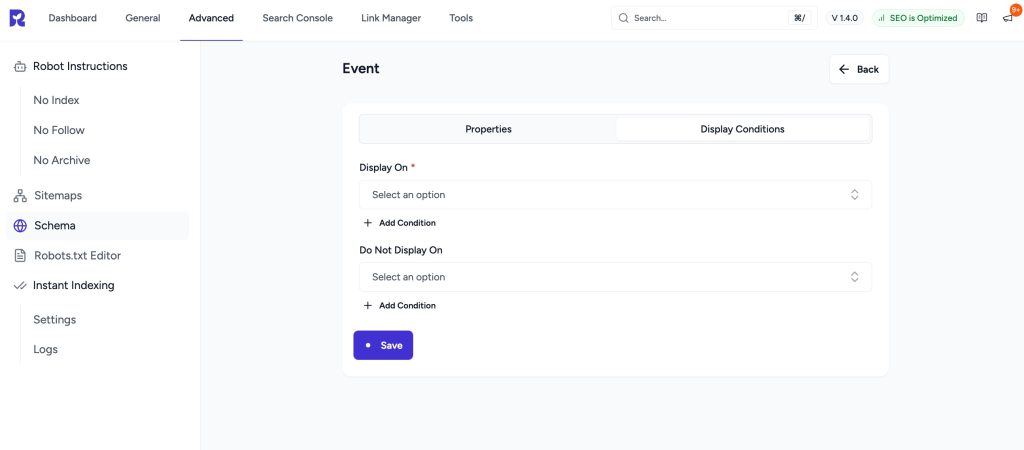The image size is (1024, 450).
Task: Click the Instant Indexing checkmark icon
Action: tap(20, 286)
